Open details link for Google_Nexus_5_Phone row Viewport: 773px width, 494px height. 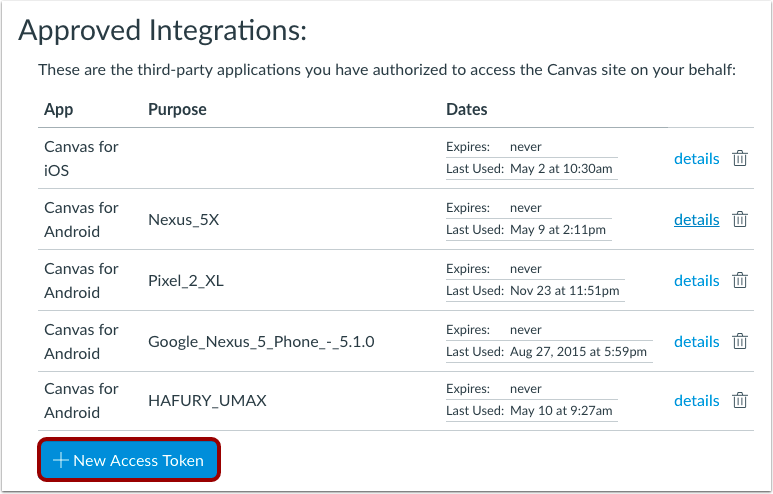(x=696, y=341)
